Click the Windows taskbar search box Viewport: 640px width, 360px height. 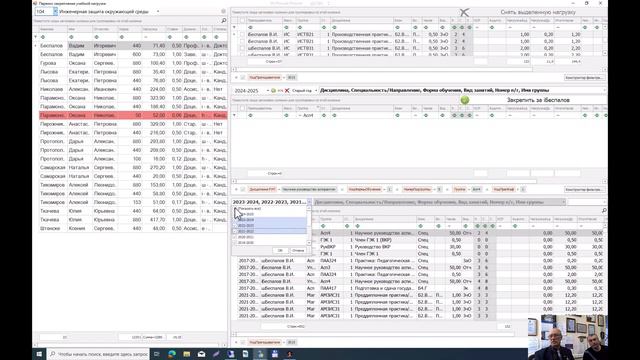[x=98, y=354]
